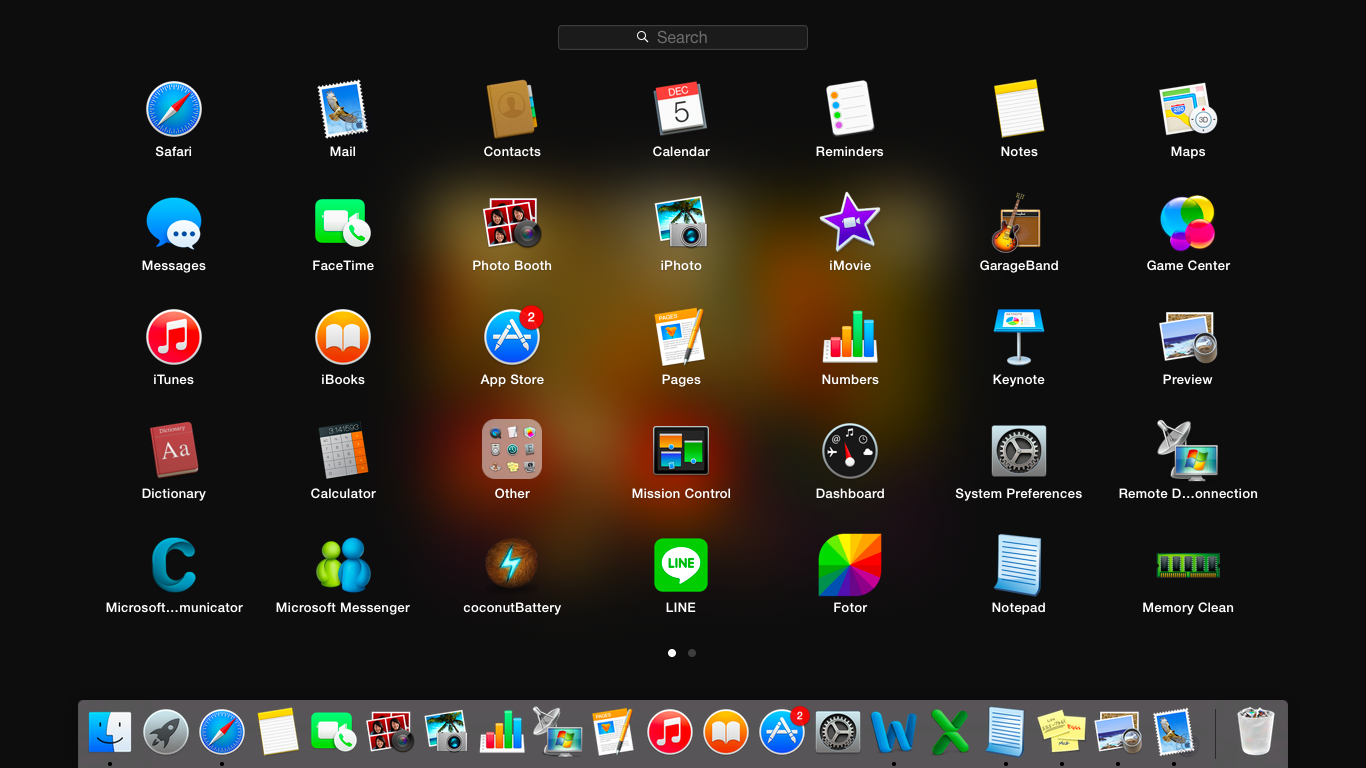Open Stickies from the Dock

click(x=1062, y=732)
